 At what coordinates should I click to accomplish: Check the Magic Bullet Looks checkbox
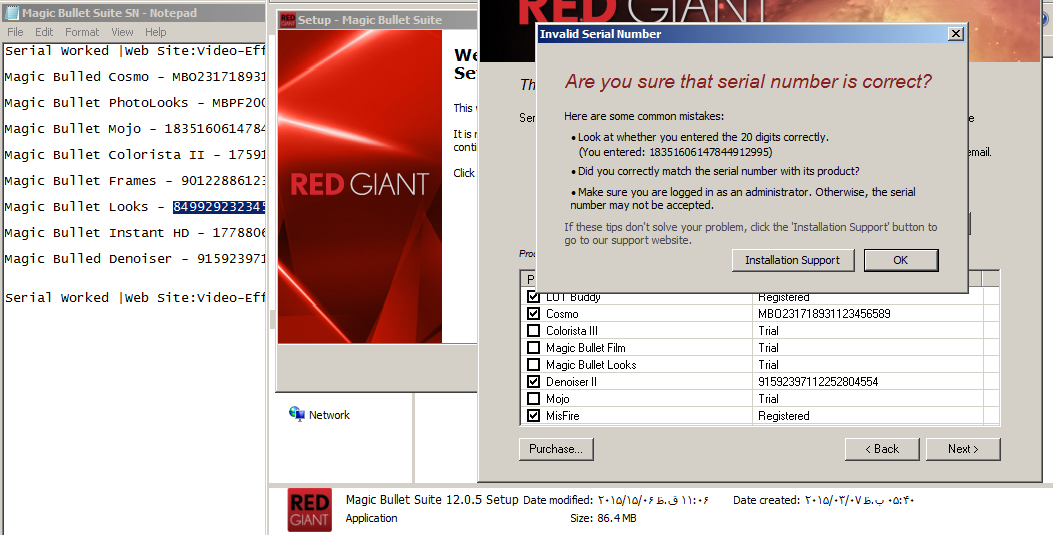click(x=533, y=364)
